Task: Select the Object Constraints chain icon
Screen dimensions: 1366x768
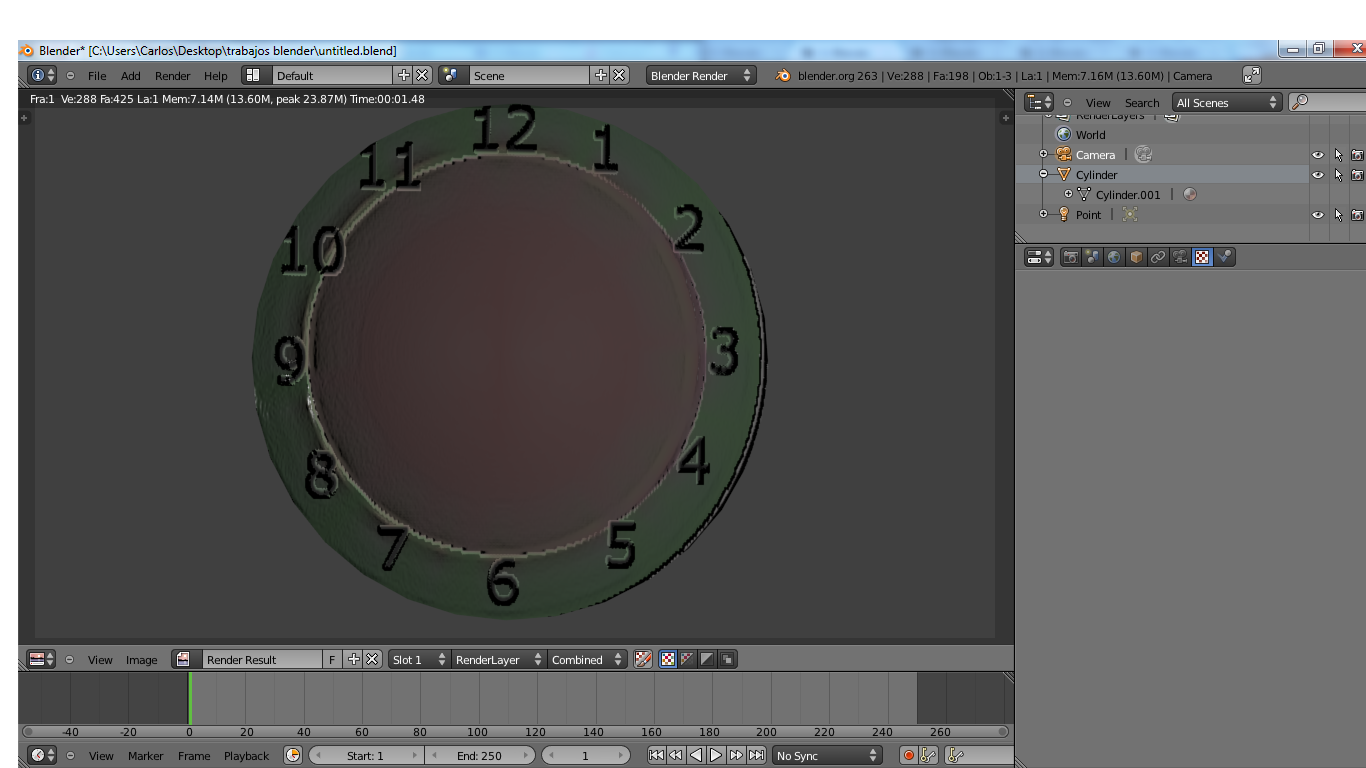Action: [x=1158, y=257]
